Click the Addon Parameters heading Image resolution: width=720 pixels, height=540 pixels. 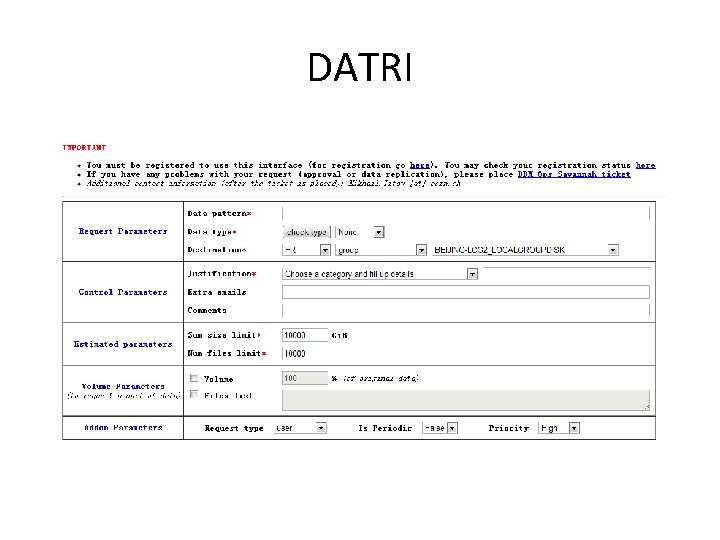123,428
